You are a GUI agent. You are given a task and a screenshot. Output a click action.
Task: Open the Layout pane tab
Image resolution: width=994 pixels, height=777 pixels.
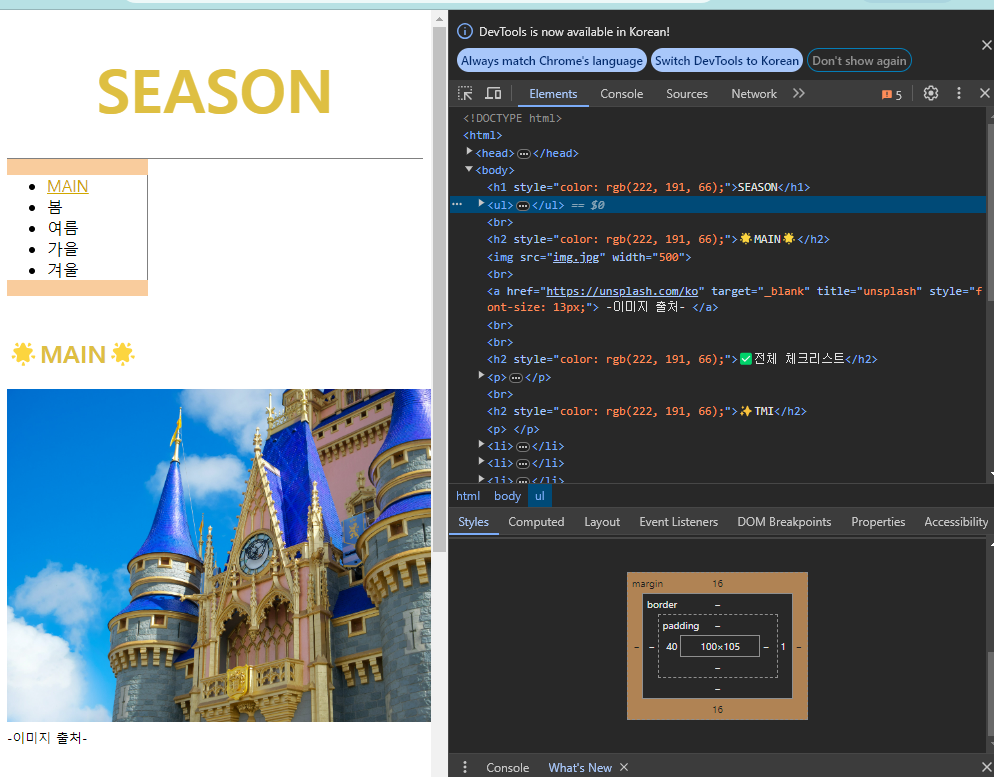click(x=602, y=522)
